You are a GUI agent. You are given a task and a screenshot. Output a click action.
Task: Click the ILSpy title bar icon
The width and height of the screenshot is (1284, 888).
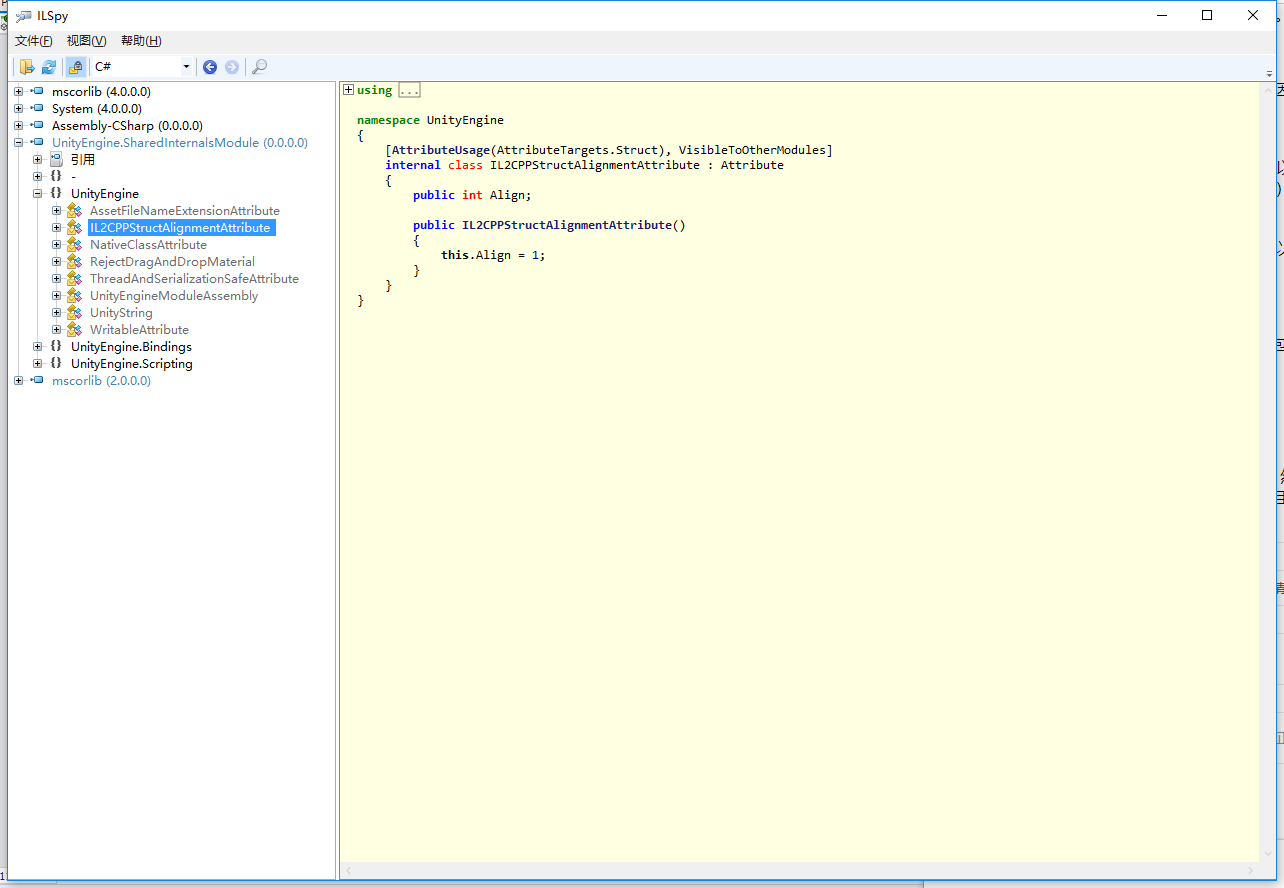click(x=23, y=15)
